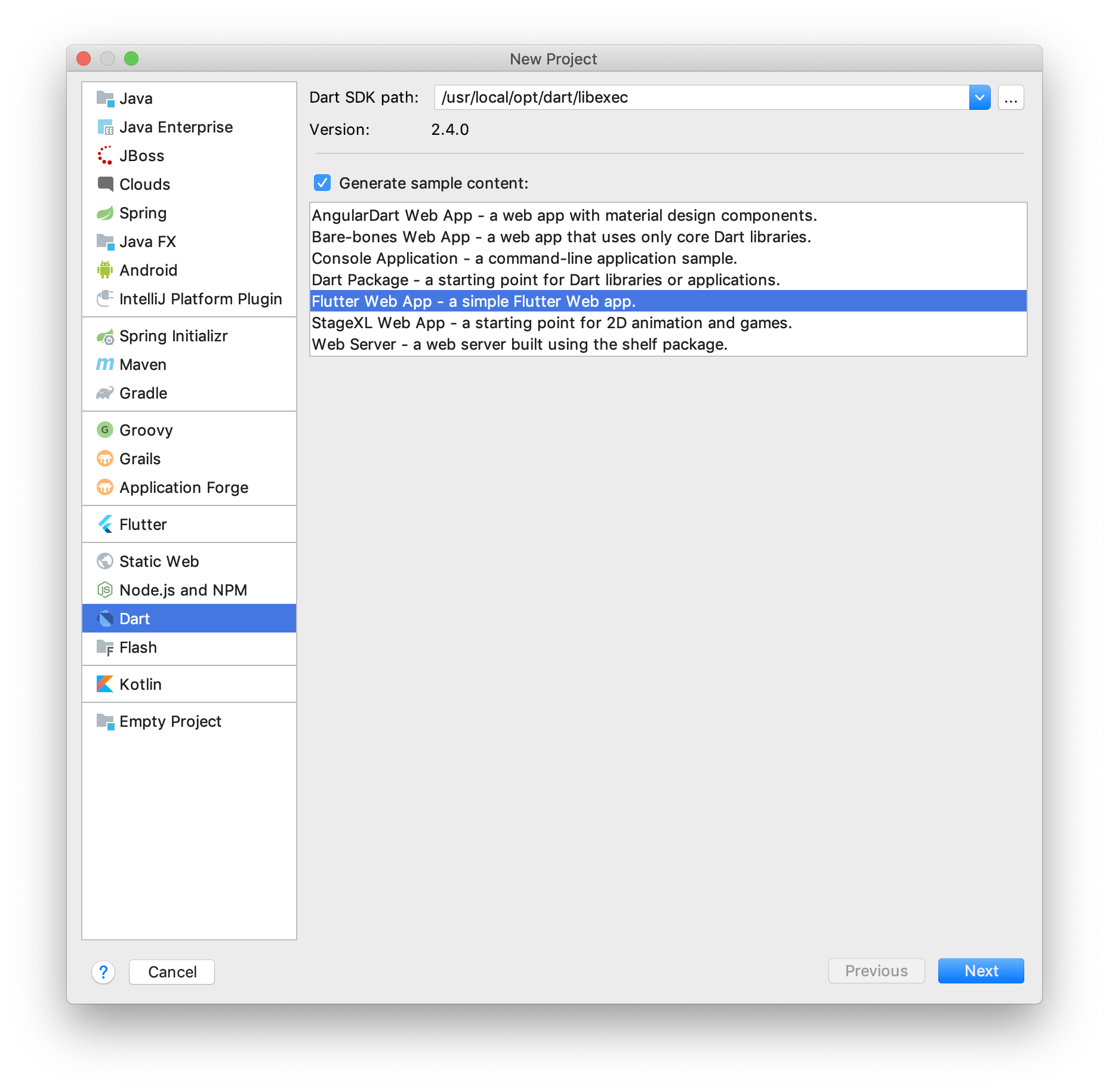Image resolution: width=1109 pixels, height=1092 pixels.
Task: Select Dart Package template
Action: [x=668, y=280]
